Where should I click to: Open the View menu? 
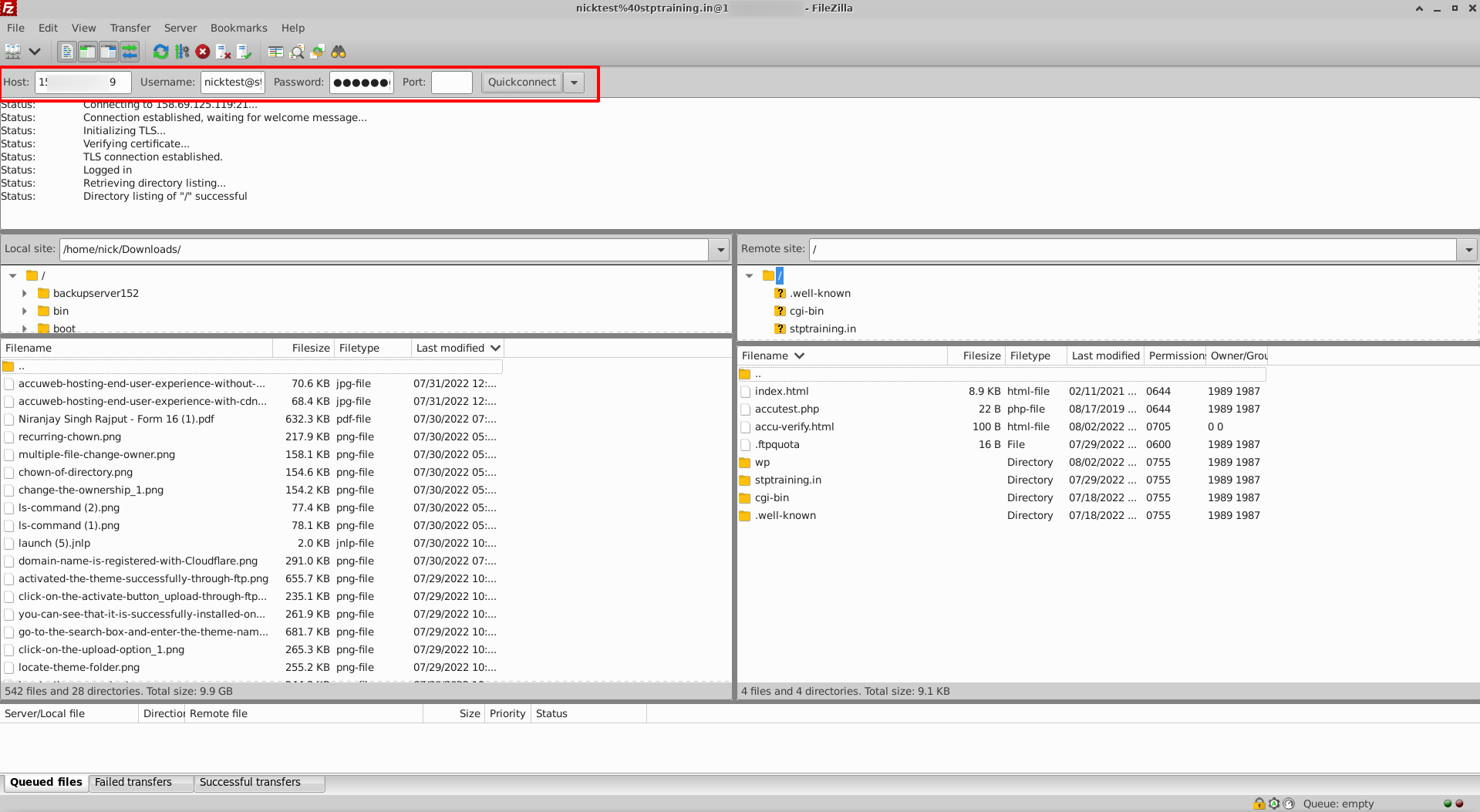click(83, 28)
